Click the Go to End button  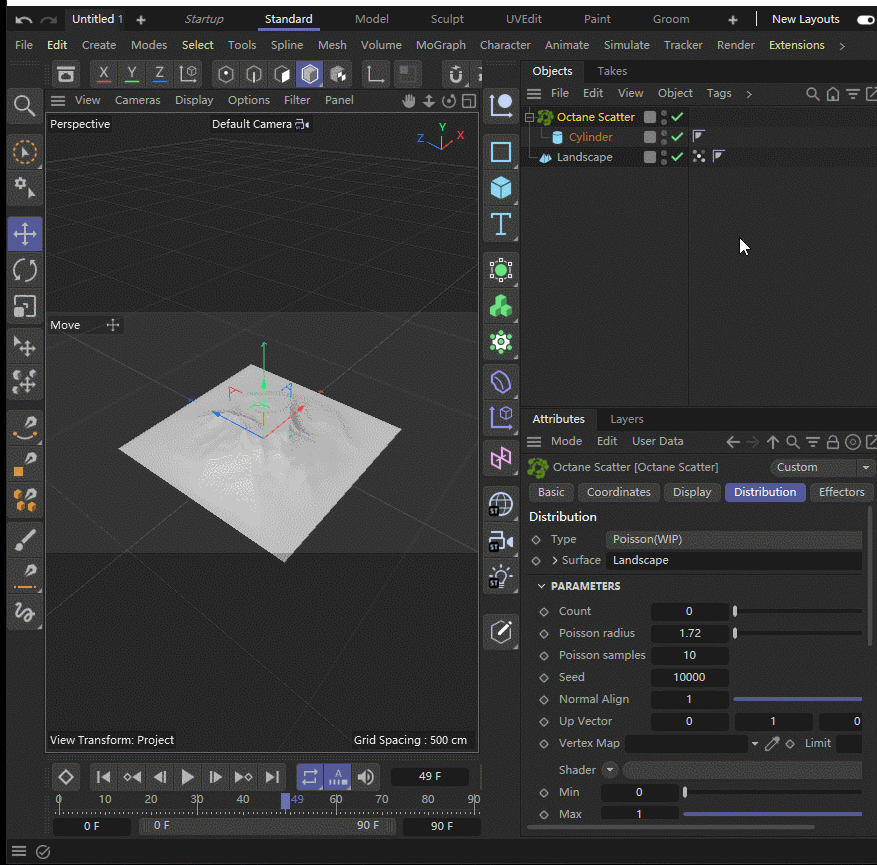[x=272, y=777]
